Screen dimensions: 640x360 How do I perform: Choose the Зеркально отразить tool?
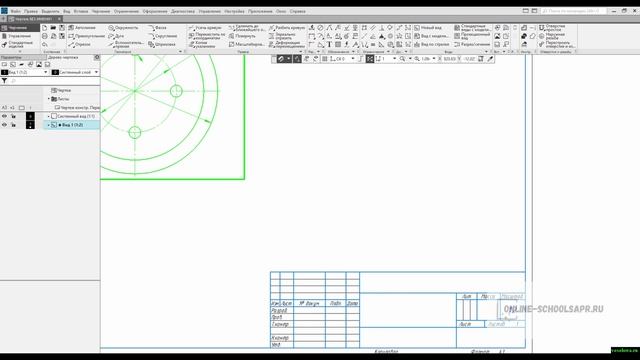pos(282,36)
